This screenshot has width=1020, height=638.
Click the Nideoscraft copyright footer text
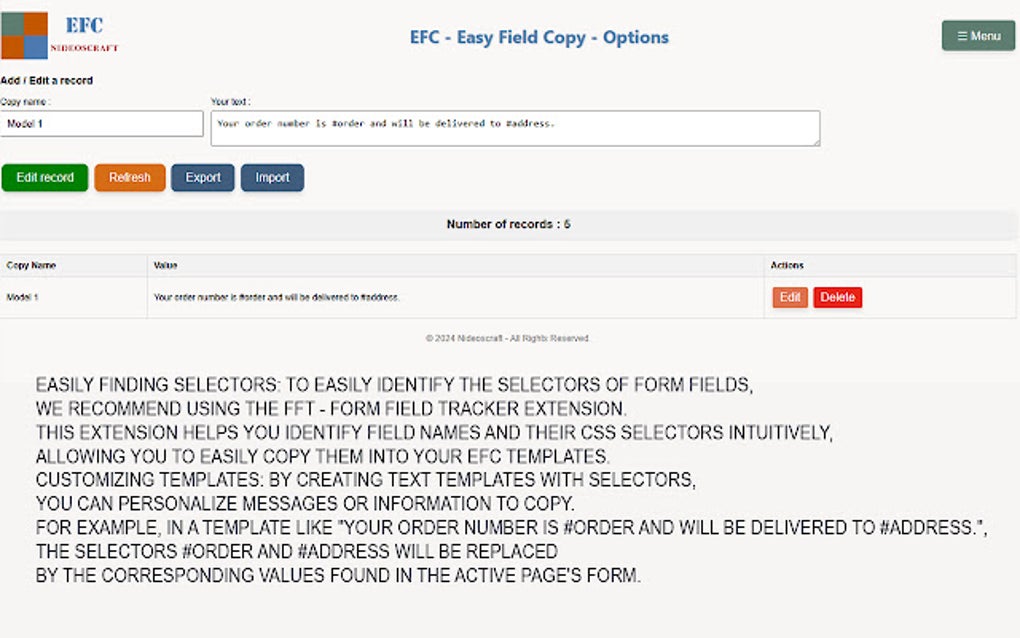point(507,339)
